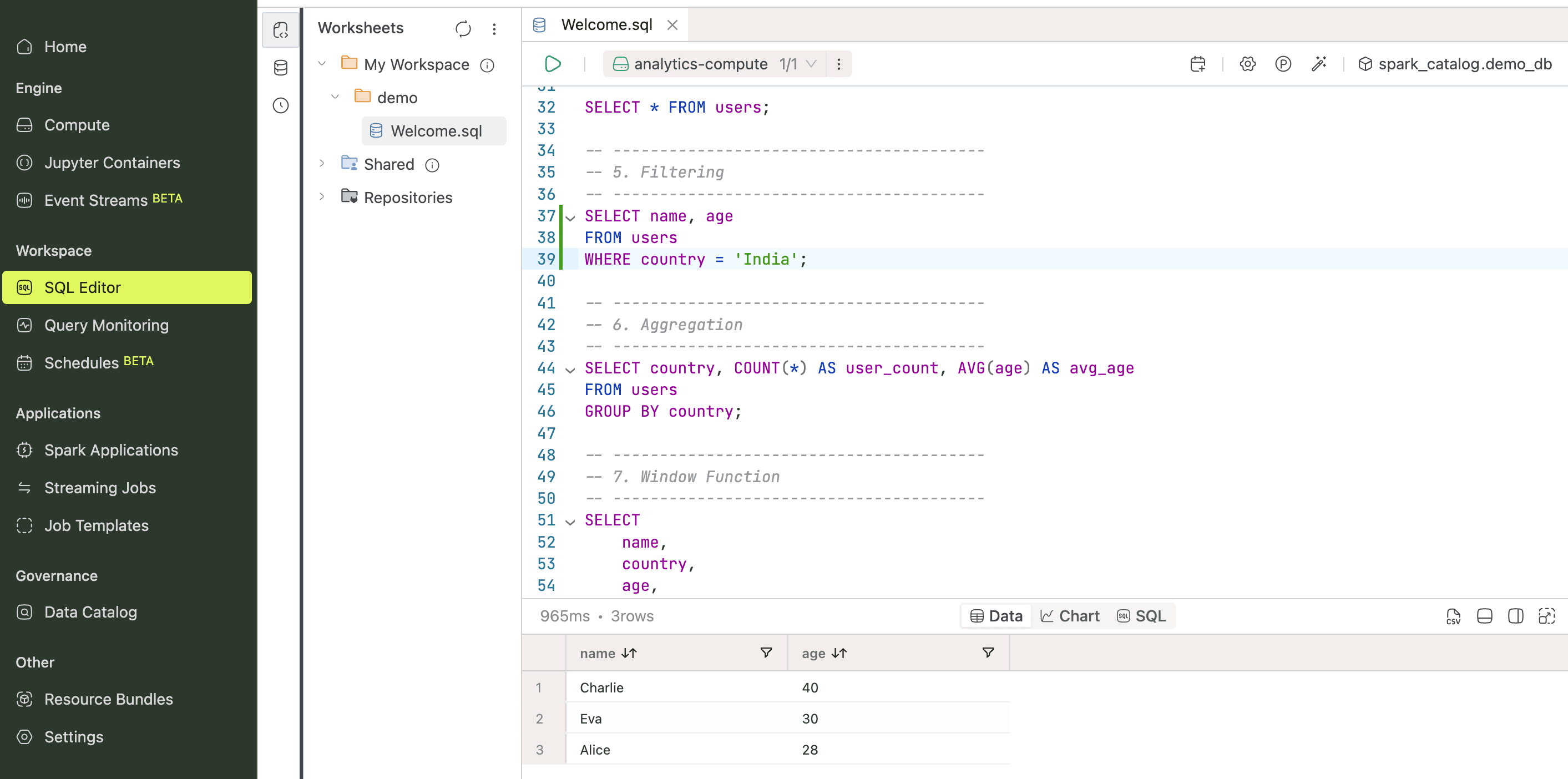Expand the Shared folder

(322, 164)
